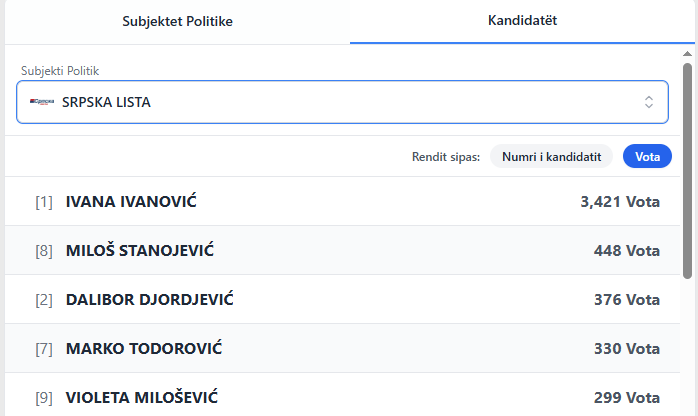Screen dimensions: 698x416
Task: Sort candidates by Numri i kandidatit
Action: 551,157
